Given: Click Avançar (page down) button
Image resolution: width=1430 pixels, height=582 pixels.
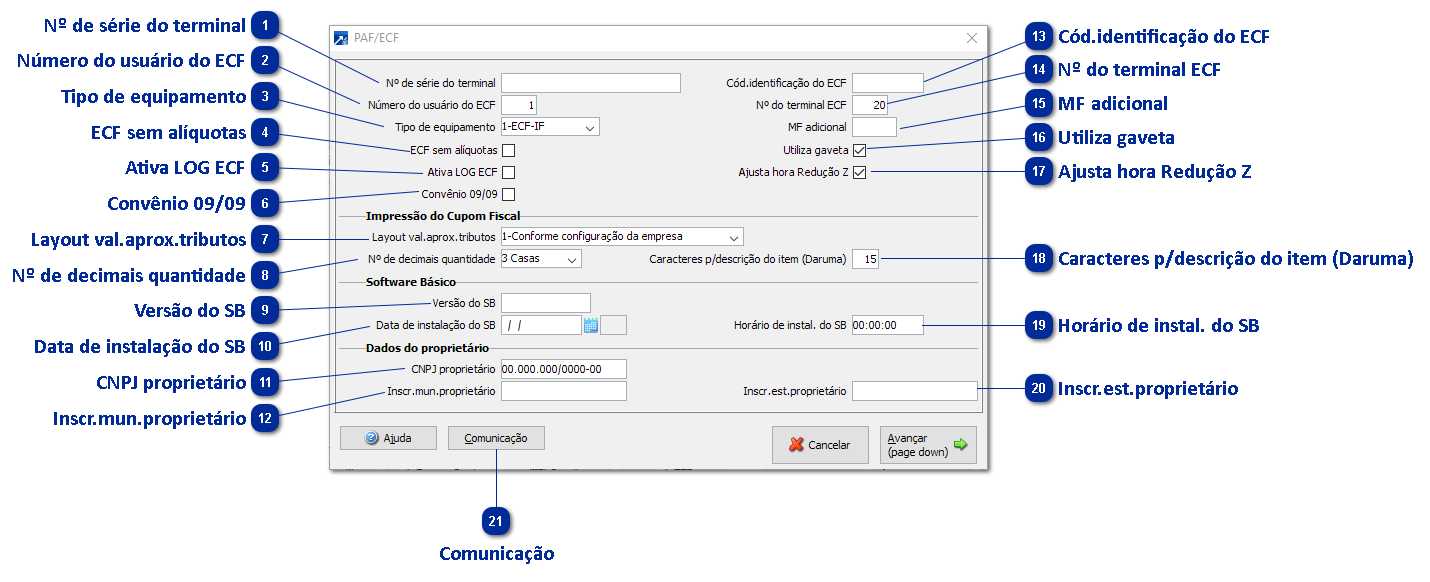Looking at the screenshot, I should pyautogui.click(x=928, y=445).
